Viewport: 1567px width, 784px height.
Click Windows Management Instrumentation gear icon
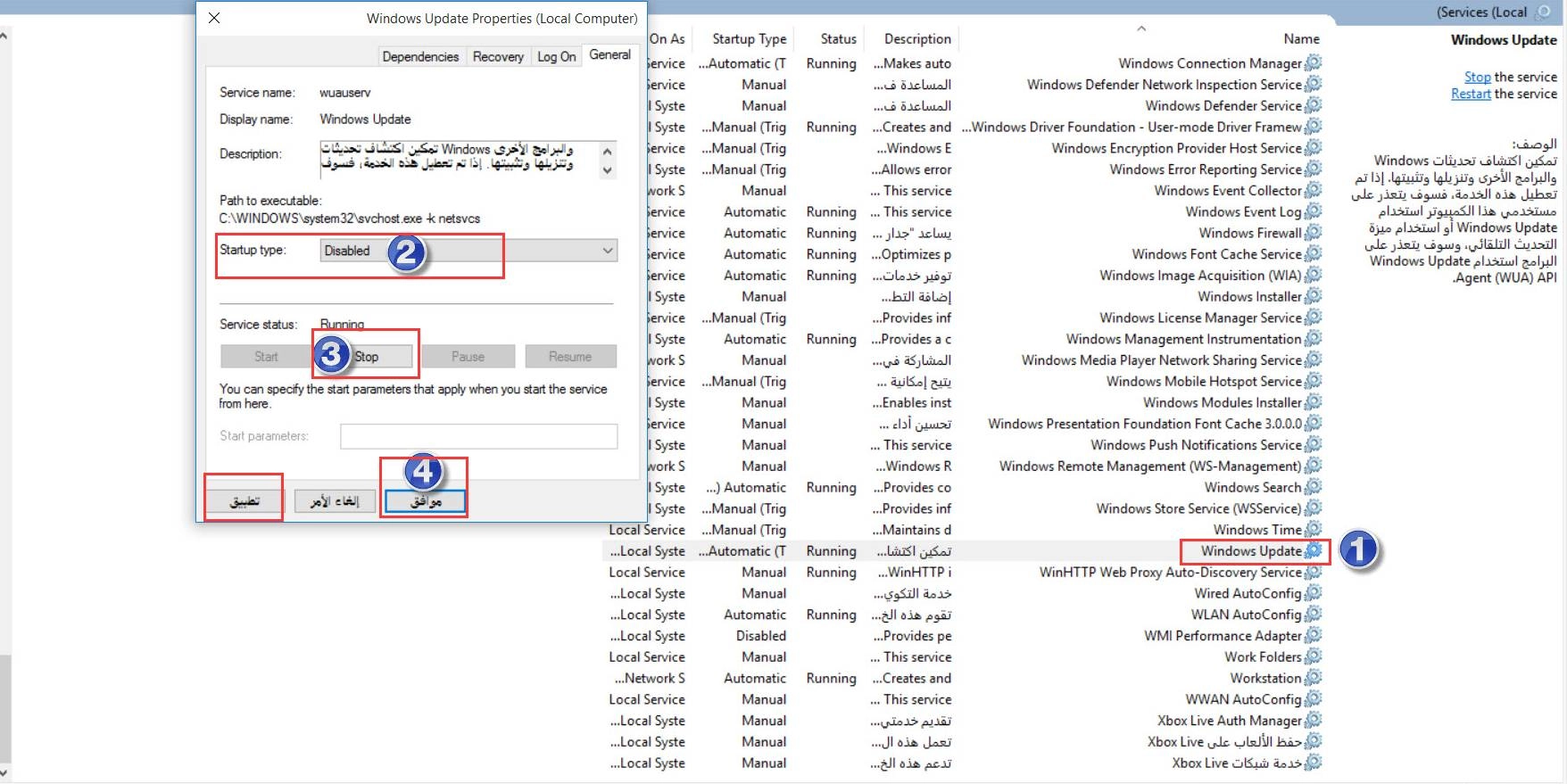coord(1313,339)
